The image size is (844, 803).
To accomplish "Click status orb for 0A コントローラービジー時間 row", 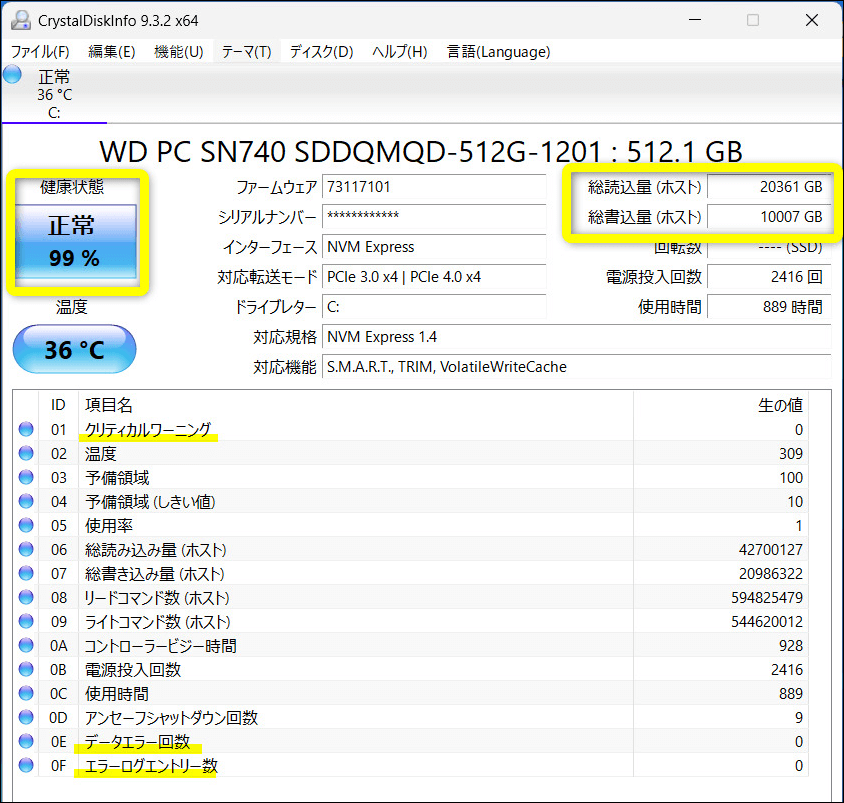I will coord(26,645).
